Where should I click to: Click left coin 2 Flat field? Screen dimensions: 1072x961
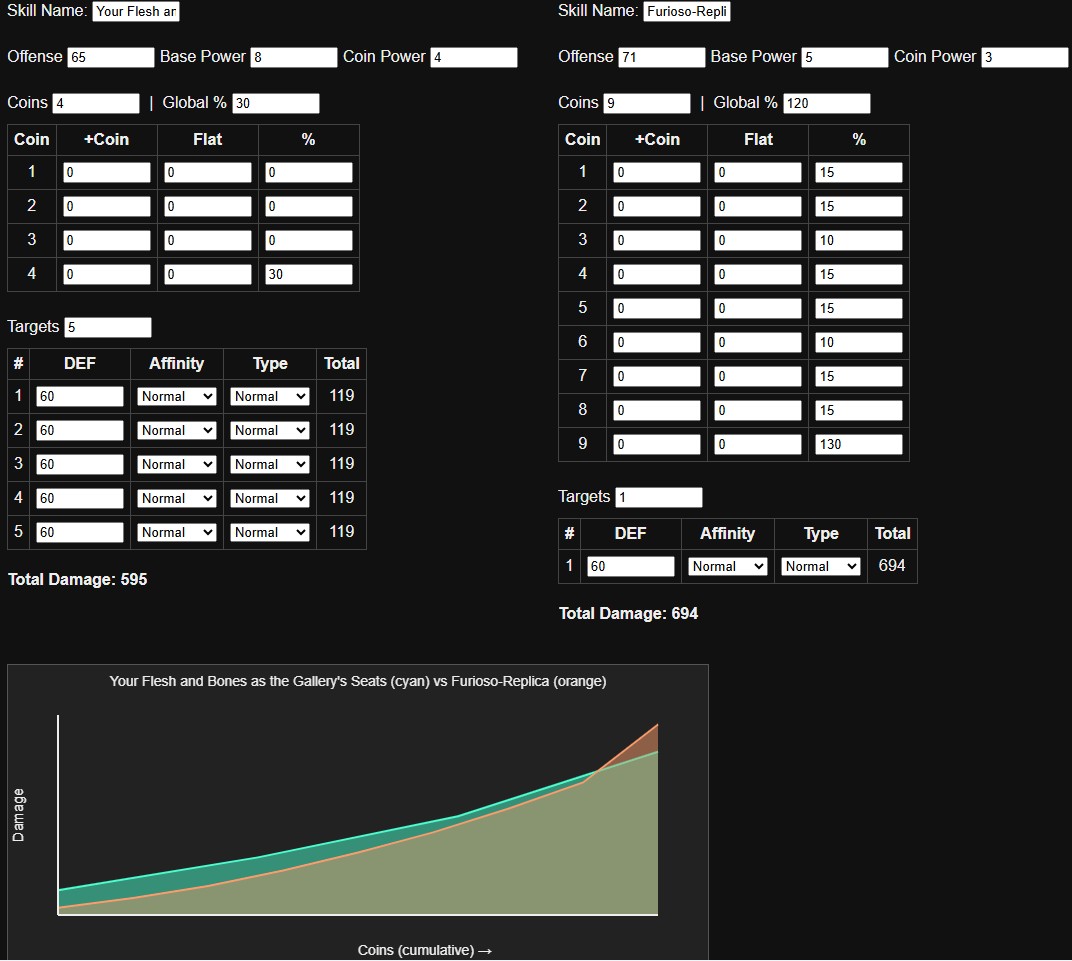tap(208, 206)
